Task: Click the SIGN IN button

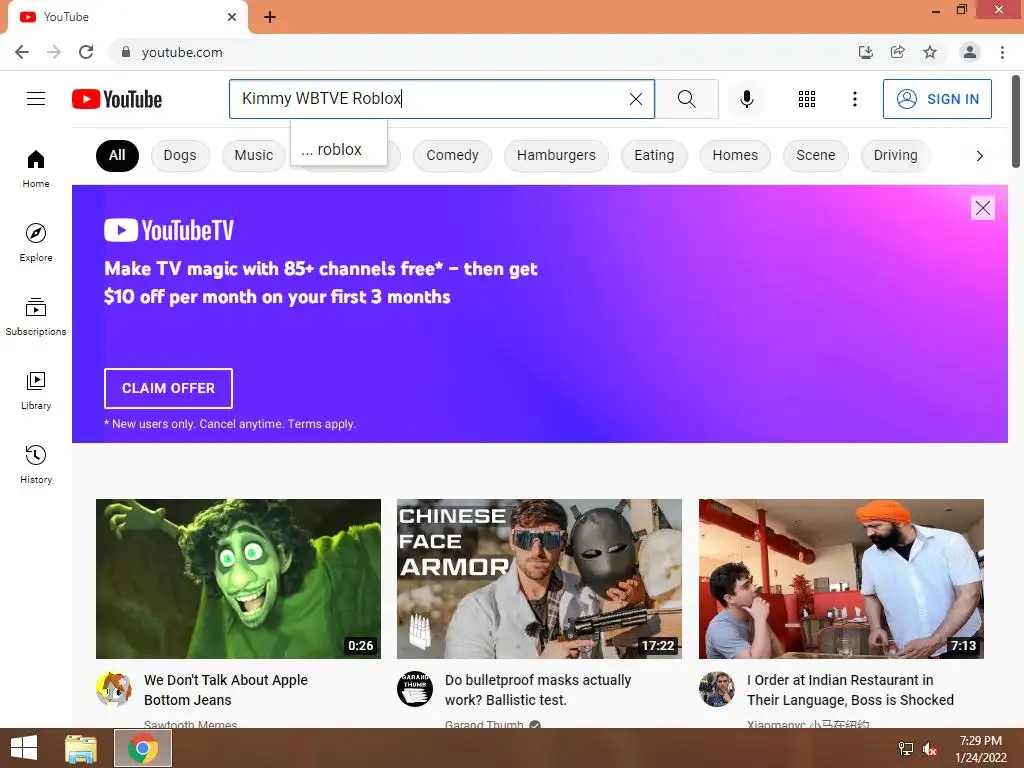Action: click(x=936, y=99)
